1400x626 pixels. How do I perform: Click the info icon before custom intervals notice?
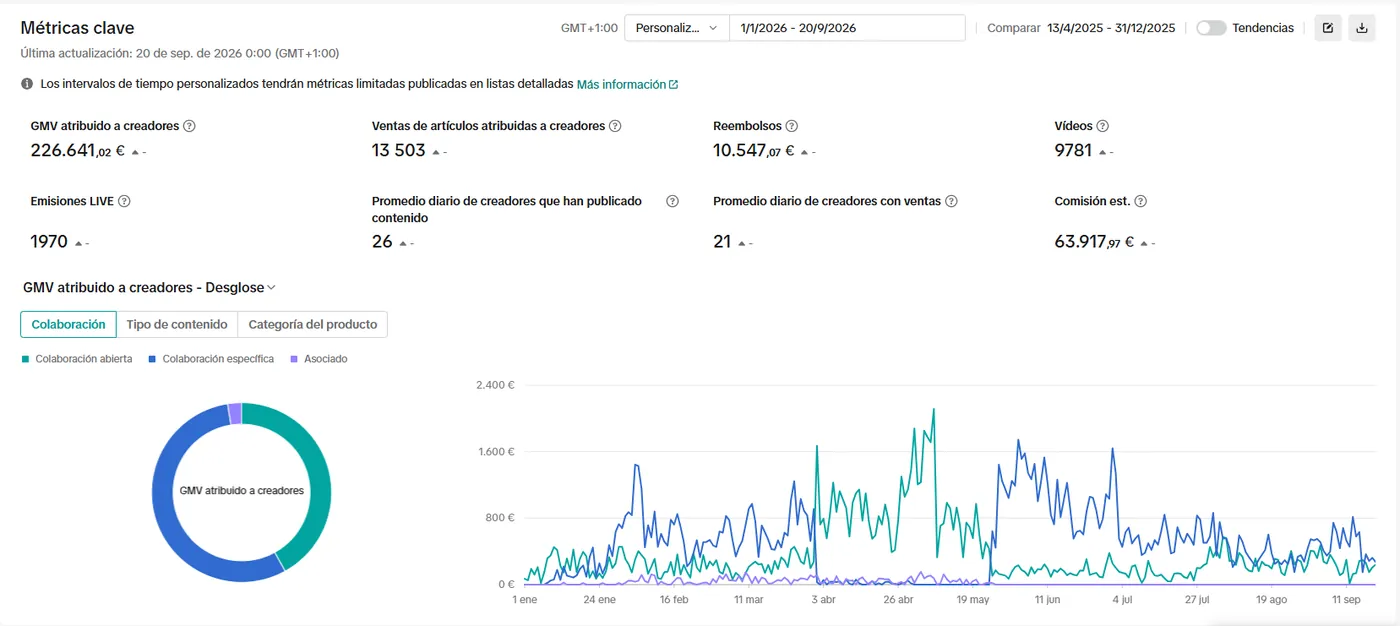pyautogui.click(x=27, y=84)
